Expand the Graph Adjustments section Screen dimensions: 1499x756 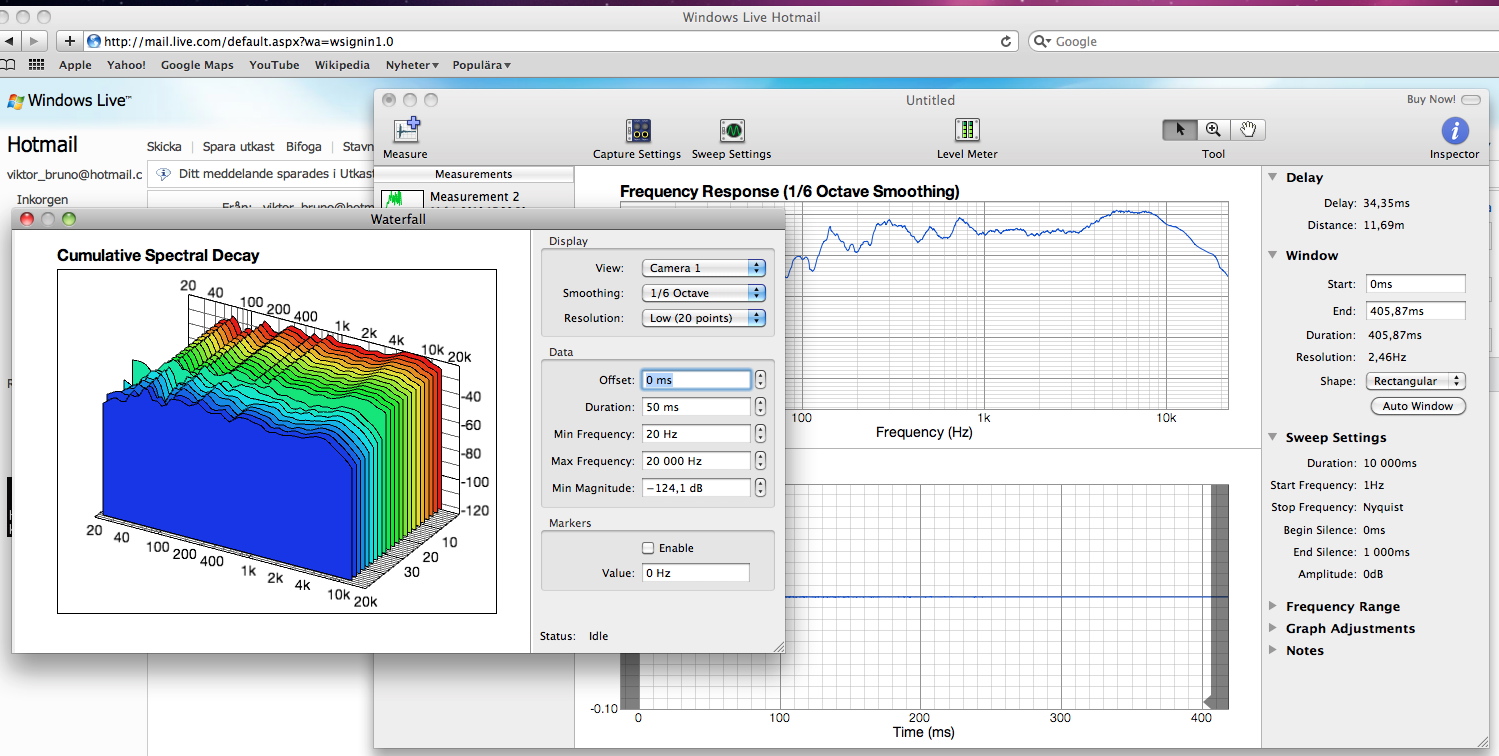1273,628
